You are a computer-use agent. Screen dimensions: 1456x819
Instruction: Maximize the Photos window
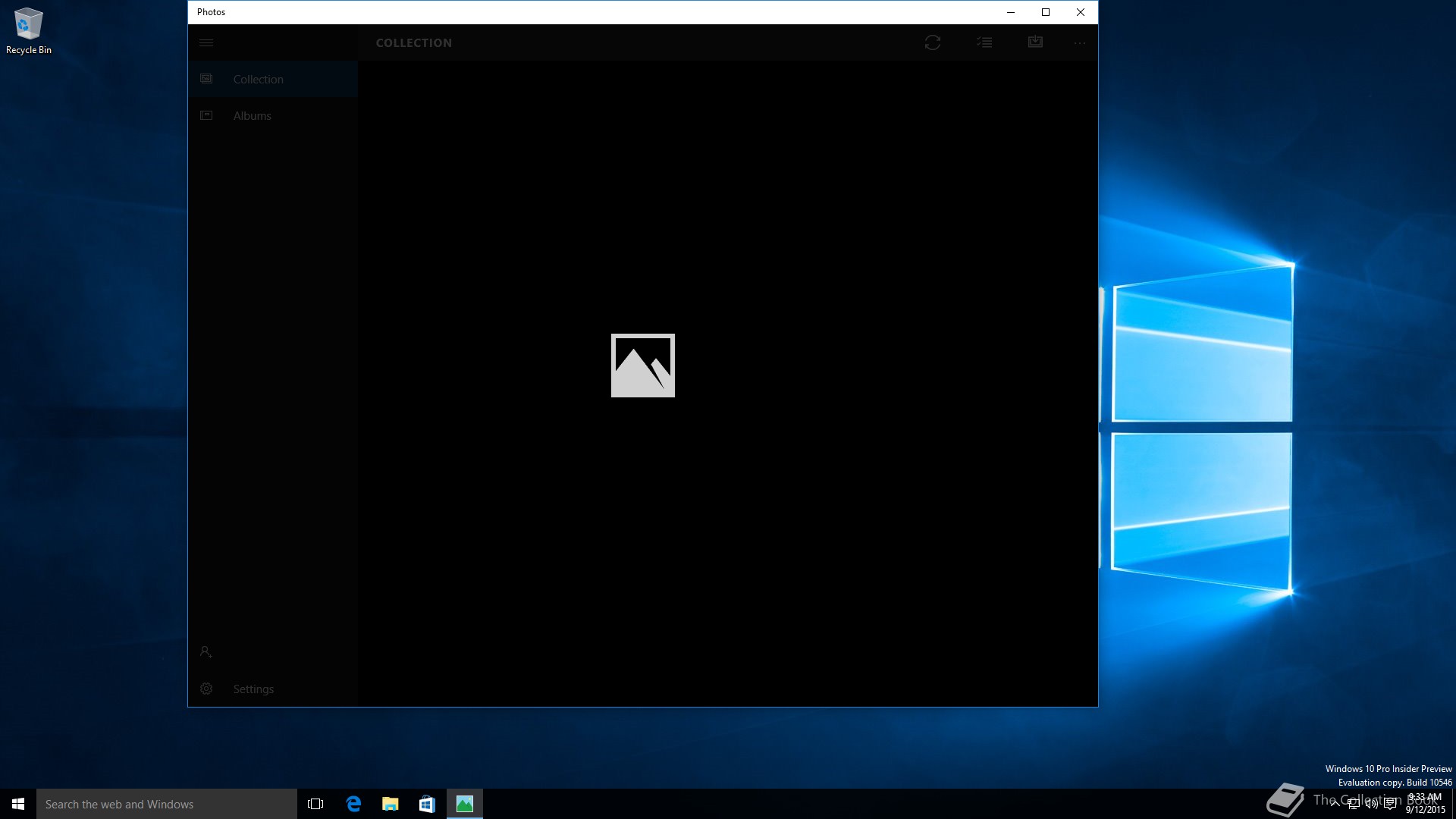(x=1046, y=12)
